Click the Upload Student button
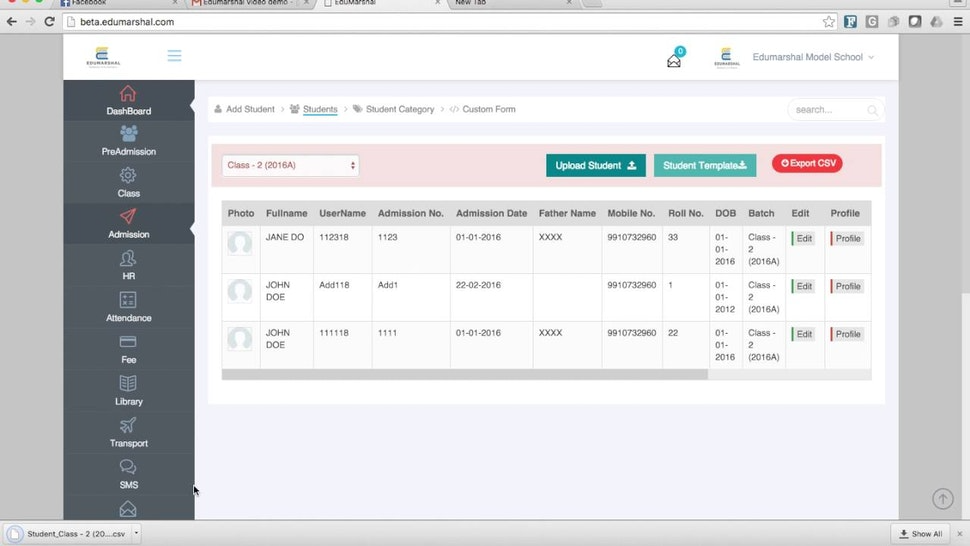The image size is (970, 546). [596, 166]
